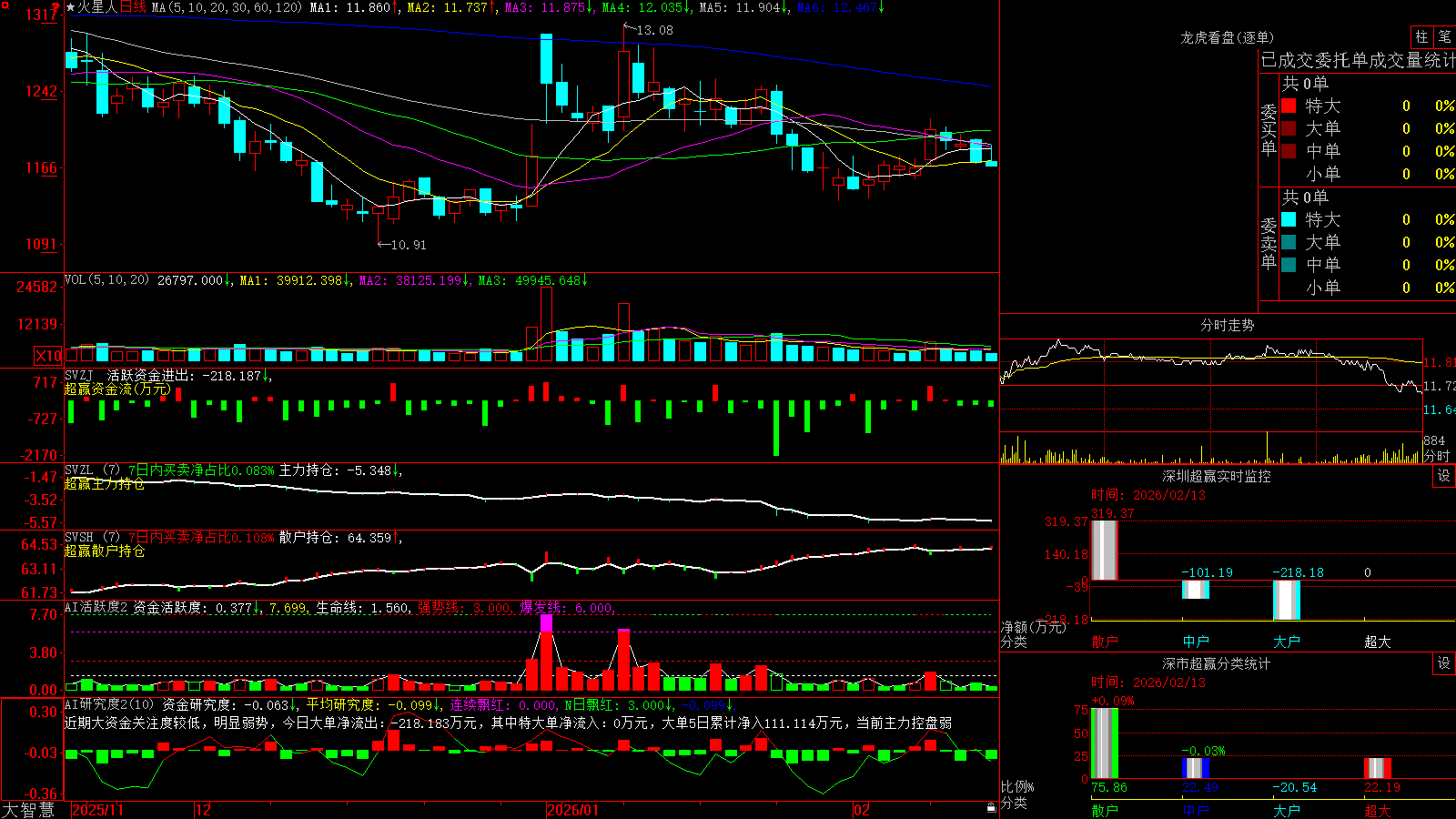
Task: Click the AI研究度2(10) indicator label
Action: tap(109, 704)
